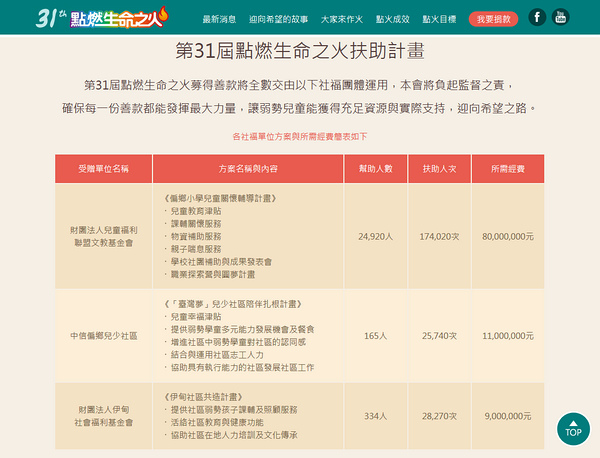Click 財團法人伊甸社會福利基金會 cell
Image resolution: width=600 pixels, height=458 pixels.
point(103,416)
